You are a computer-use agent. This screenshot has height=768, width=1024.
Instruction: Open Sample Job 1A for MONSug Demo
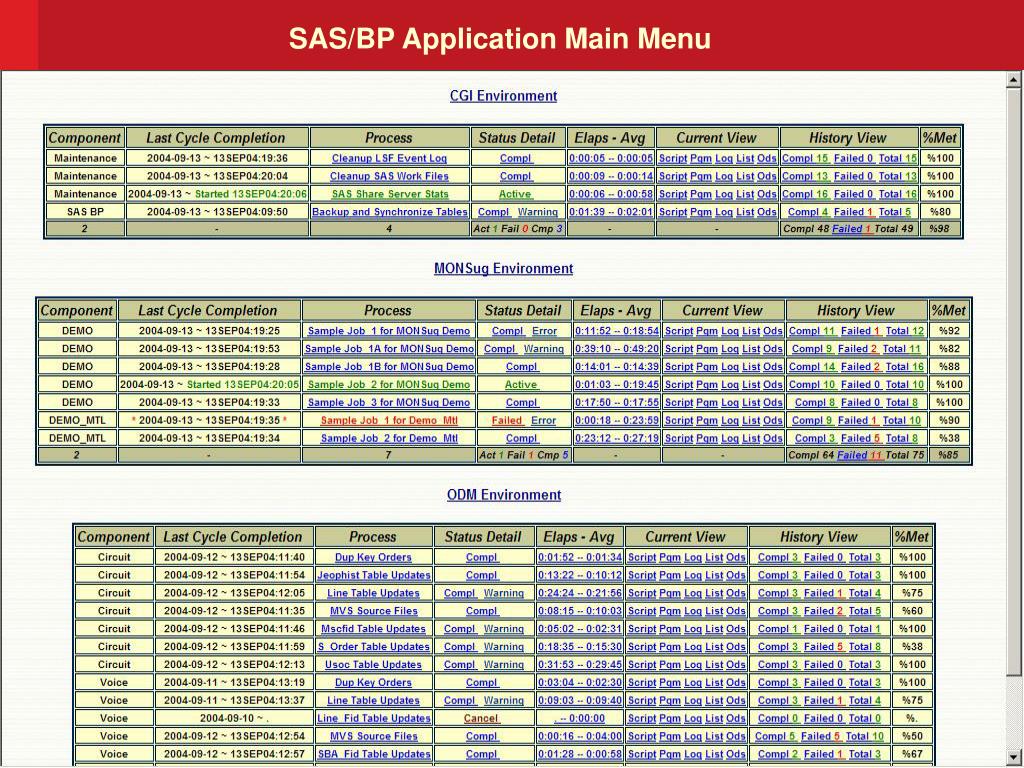point(389,349)
